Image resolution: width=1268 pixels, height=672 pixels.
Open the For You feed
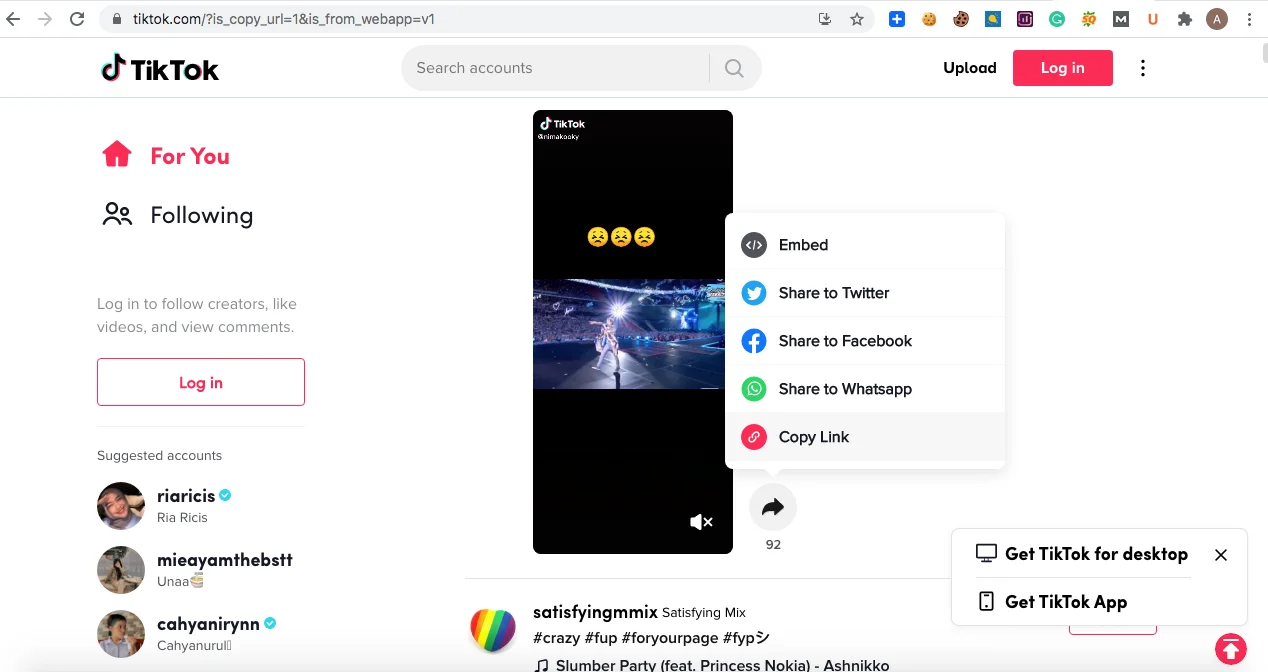[190, 156]
